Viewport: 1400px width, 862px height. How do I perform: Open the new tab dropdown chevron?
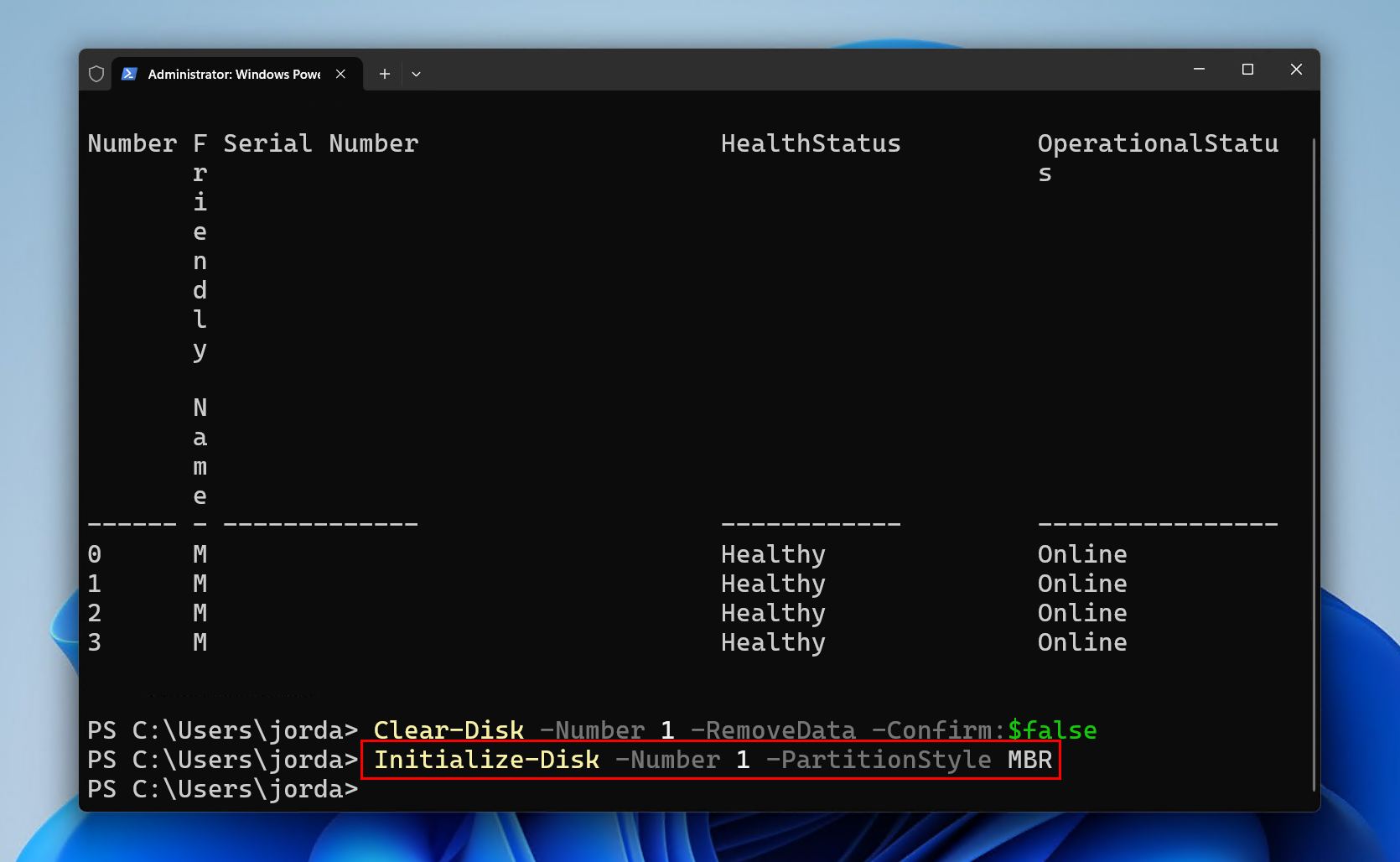pos(416,74)
